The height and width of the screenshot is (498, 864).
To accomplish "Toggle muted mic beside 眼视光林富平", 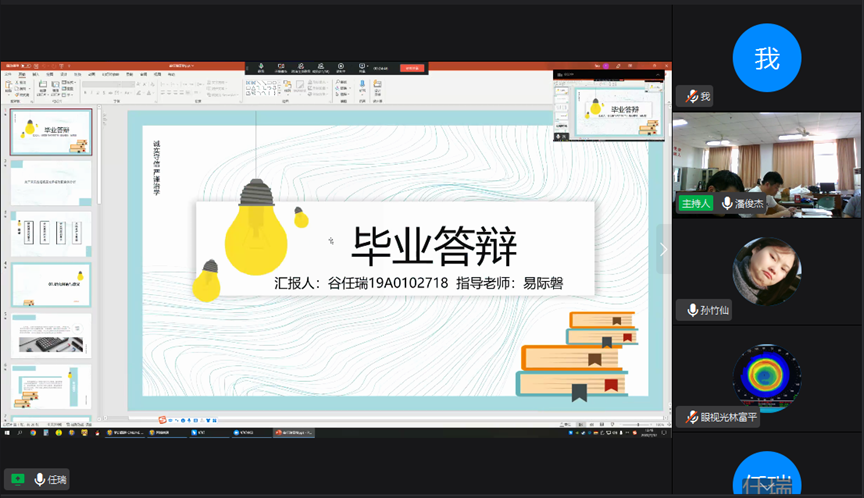I will (690, 418).
